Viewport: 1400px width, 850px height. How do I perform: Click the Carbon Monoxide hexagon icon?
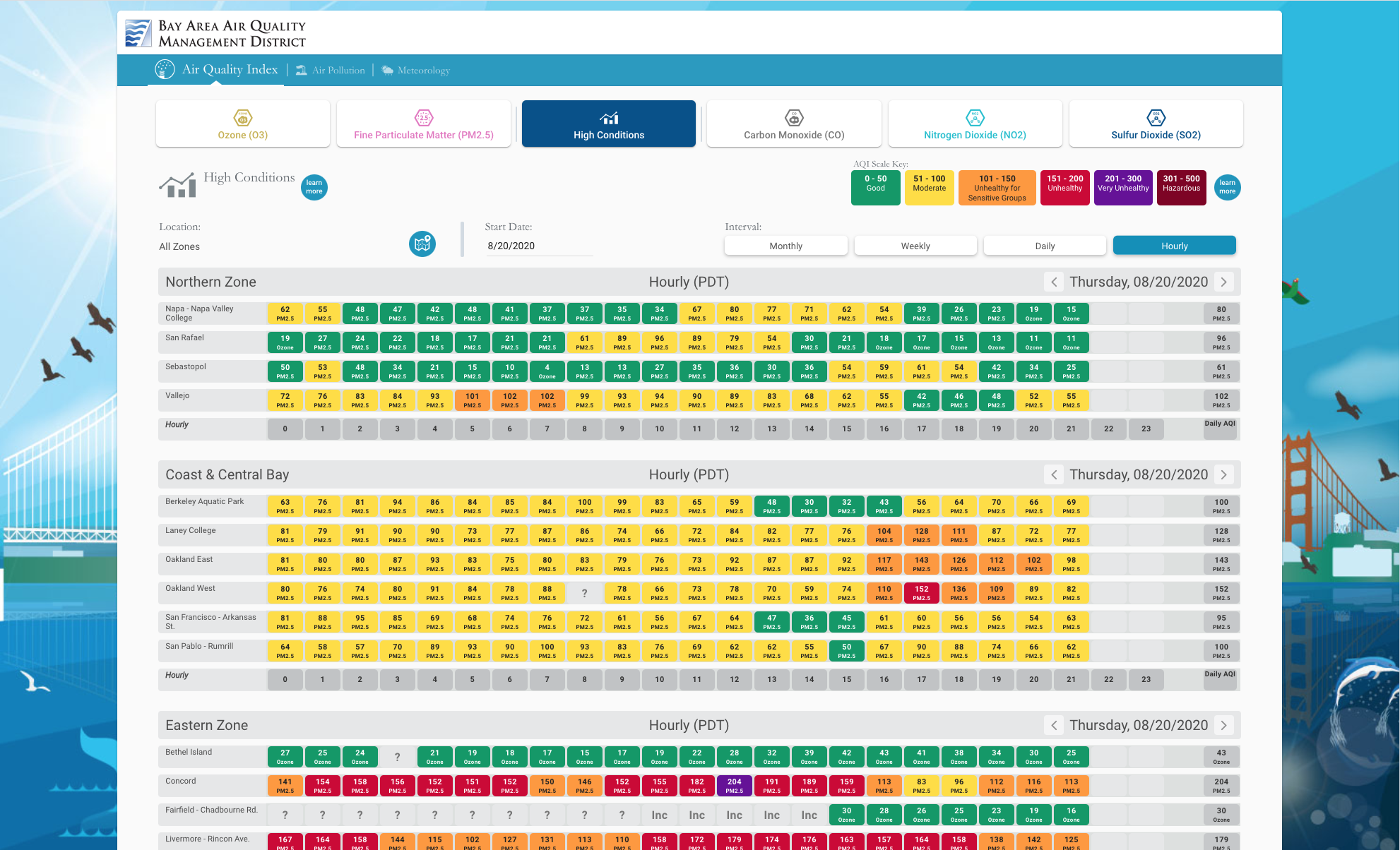pos(794,118)
